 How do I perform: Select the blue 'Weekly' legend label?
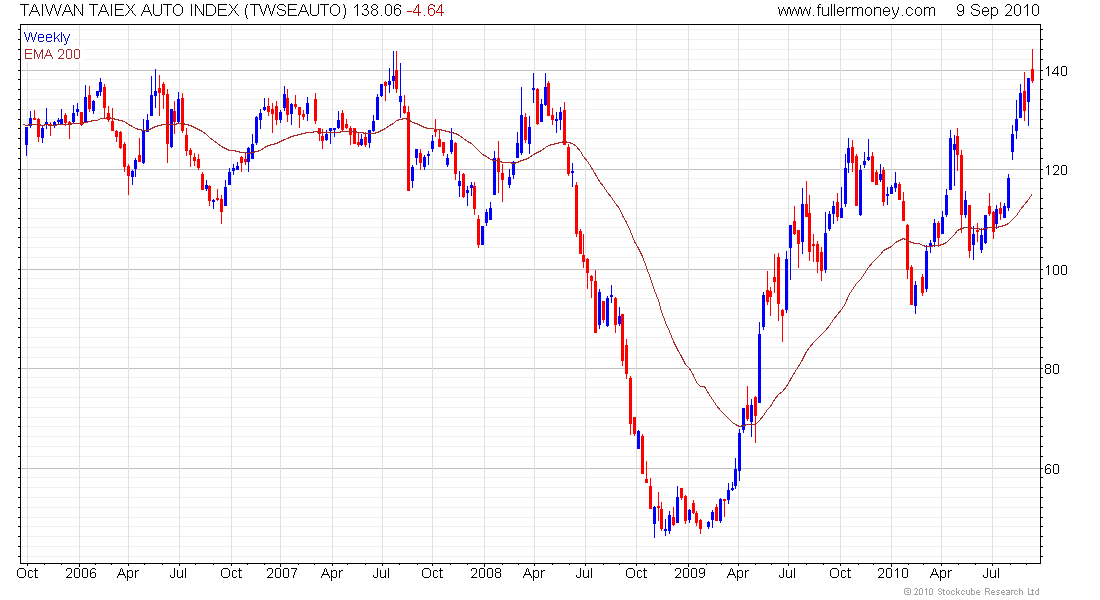click(x=47, y=37)
